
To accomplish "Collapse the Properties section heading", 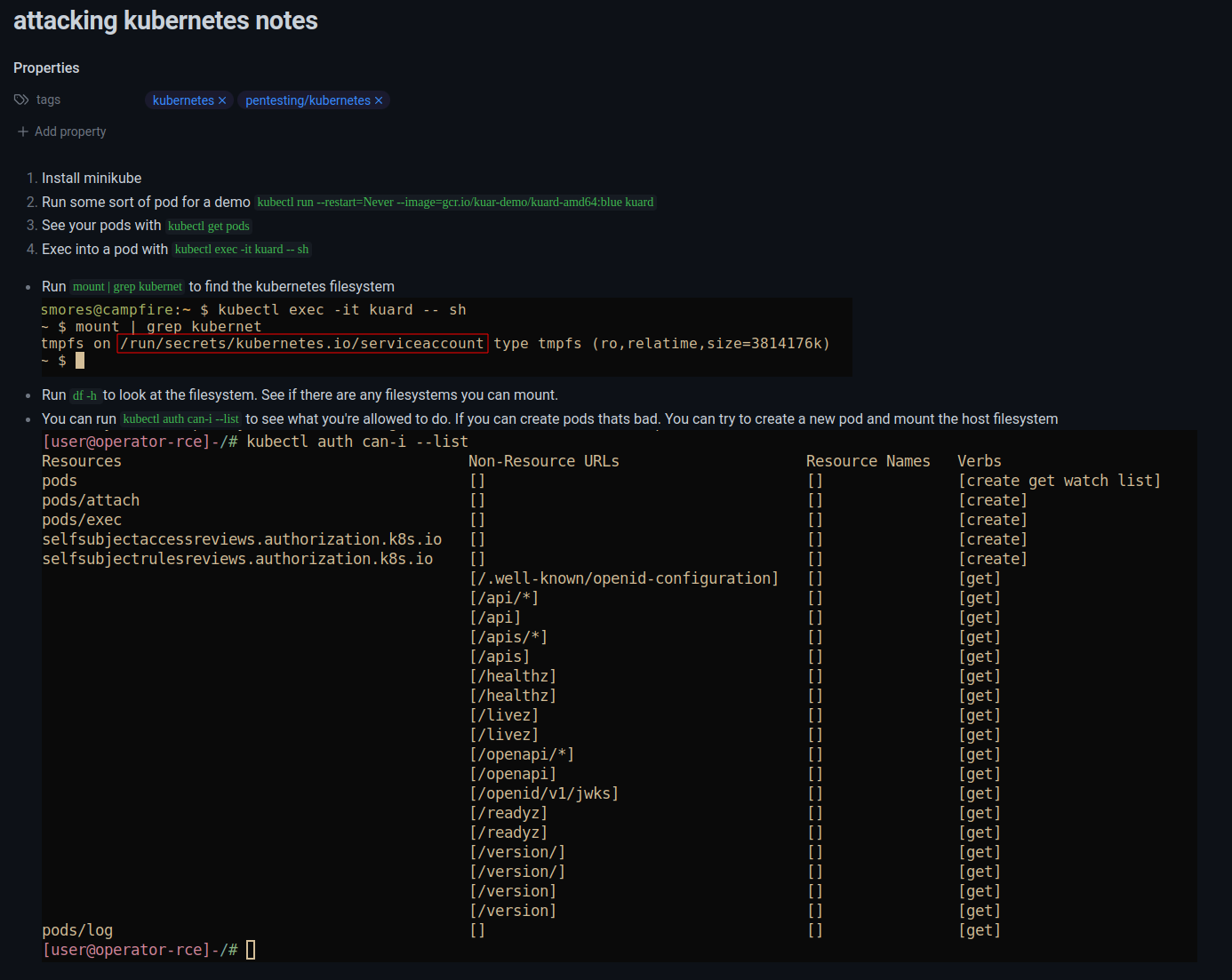I will [x=46, y=68].
